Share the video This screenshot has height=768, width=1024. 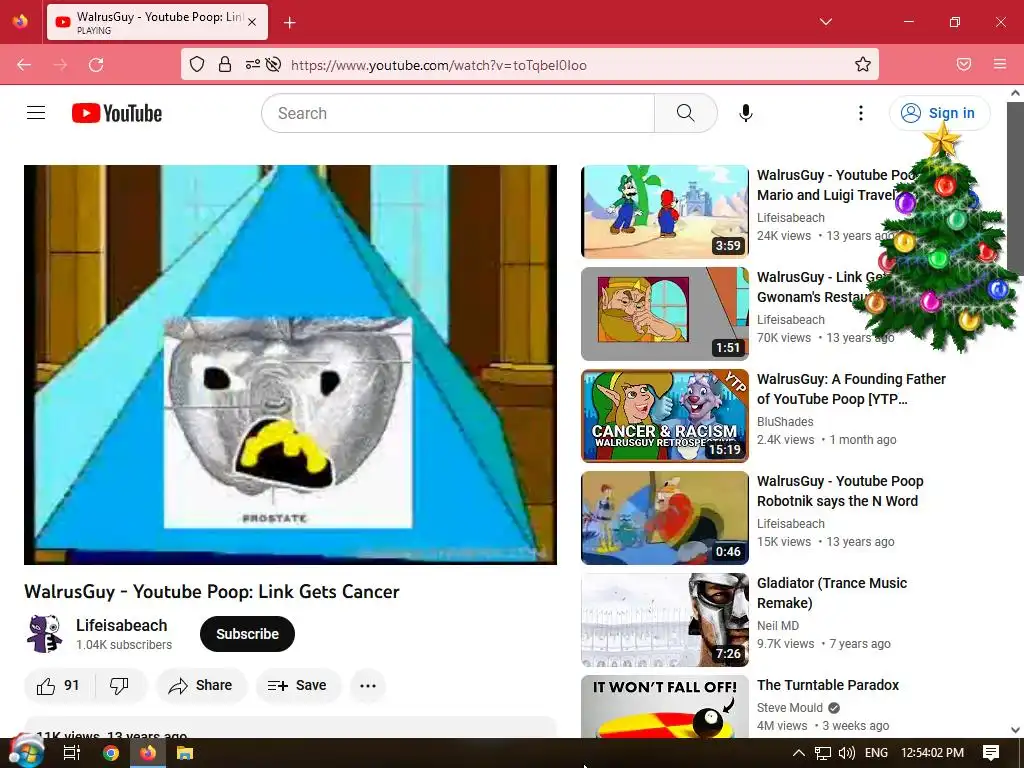pos(200,685)
